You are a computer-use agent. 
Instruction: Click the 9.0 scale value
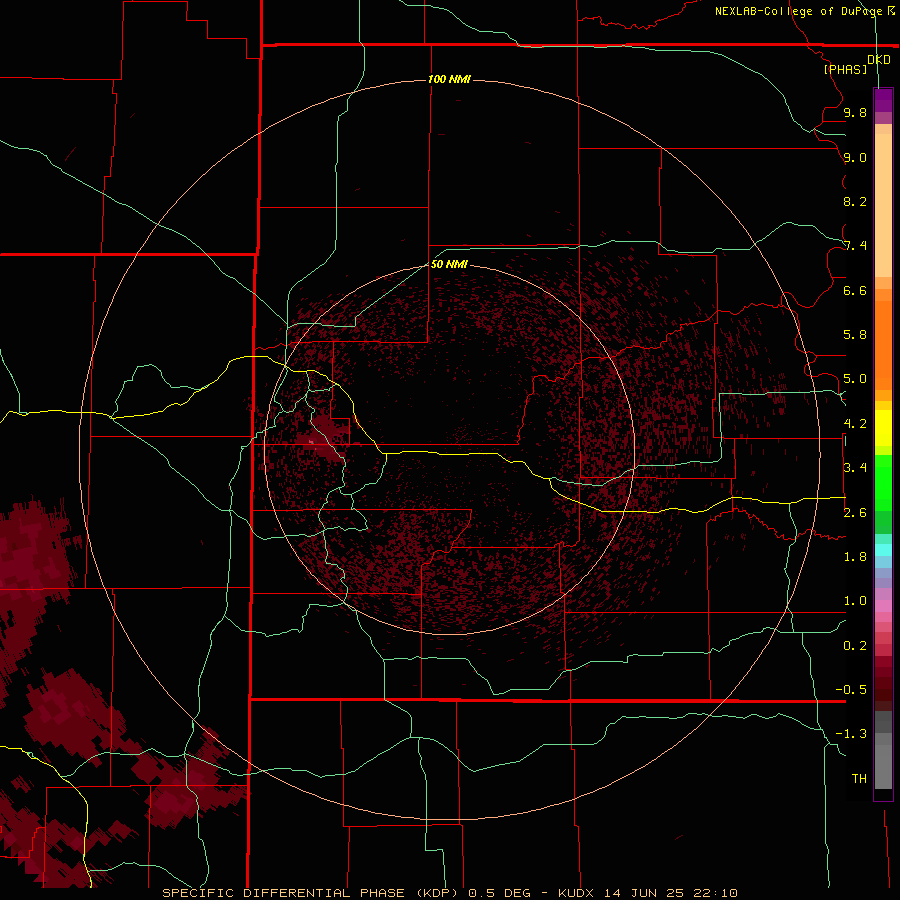pos(855,157)
